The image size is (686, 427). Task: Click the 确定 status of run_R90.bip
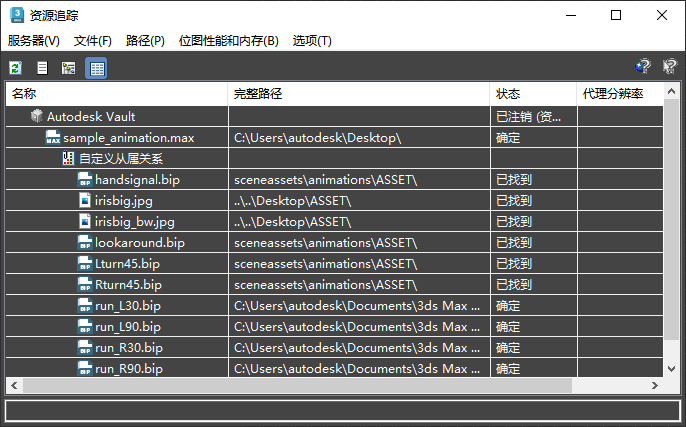click(508, 369)
